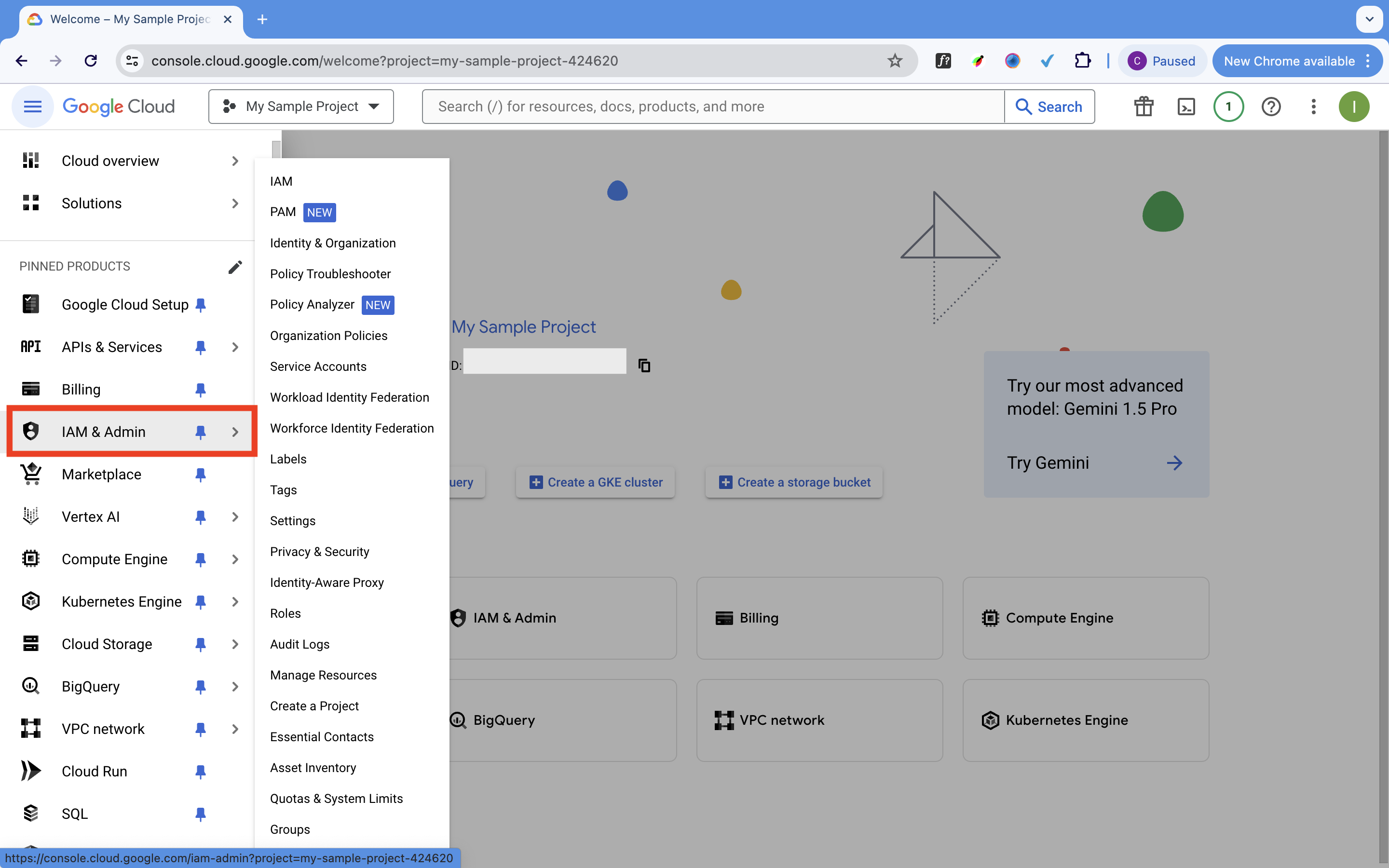Image resolution: width=1389 pixels, height=868 pixels.
Task: Expand VPC network submenu chevron
Action: point(235,729)
